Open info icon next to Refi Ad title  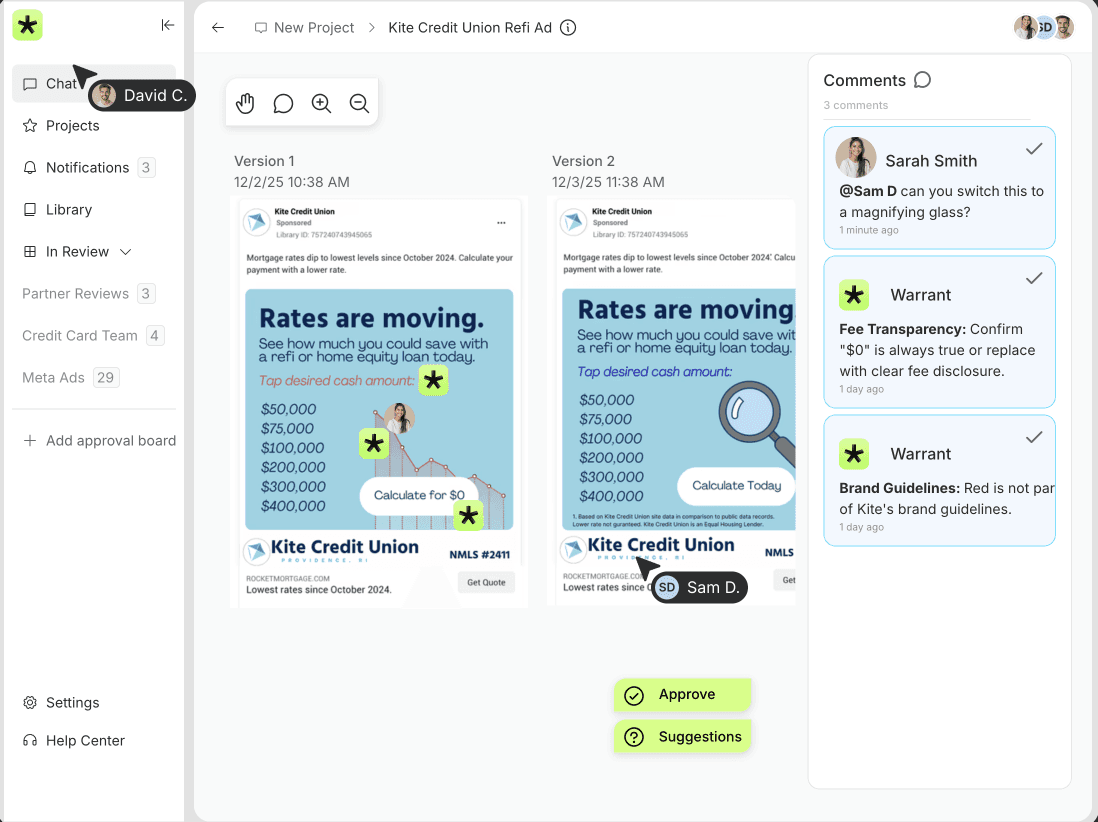pyautogui.click(x=568, y=27)
